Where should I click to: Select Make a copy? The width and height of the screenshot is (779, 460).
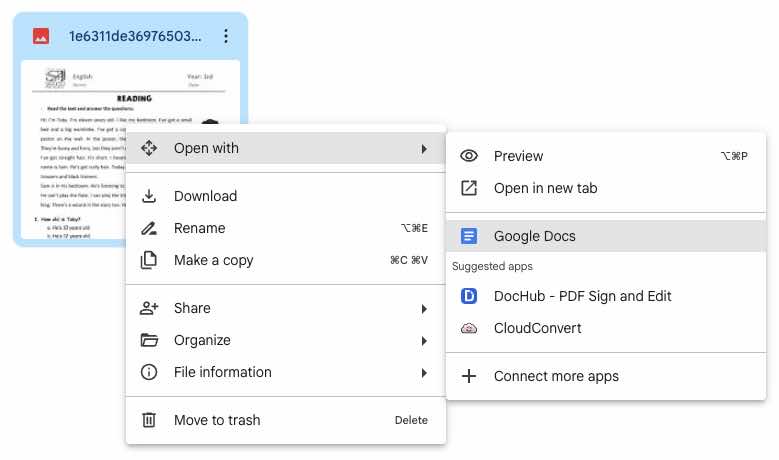286,260
